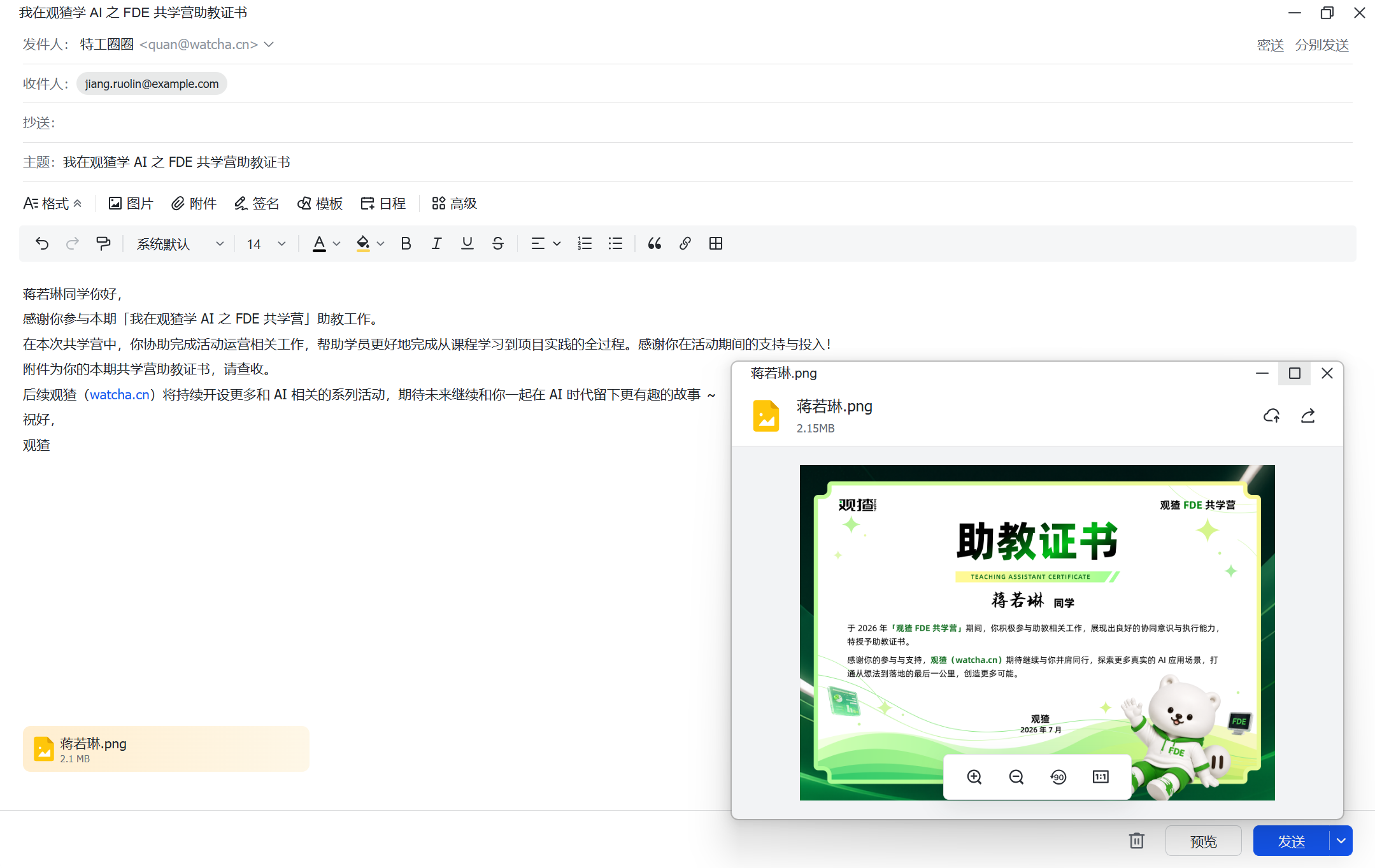The height and width of the screenshot is (868, 1375).
Task: Click yellow image file icon in preview
Action: [x=766, y=416]
